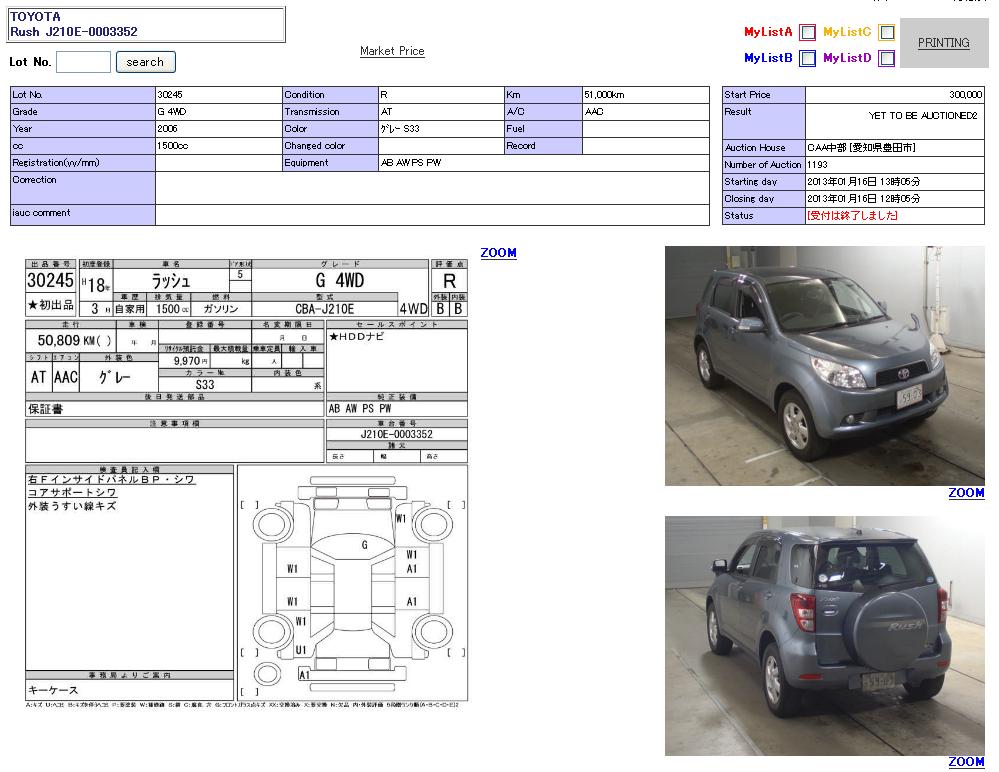
Task: Click the purple MyListD label
Action: coord(847,58)
